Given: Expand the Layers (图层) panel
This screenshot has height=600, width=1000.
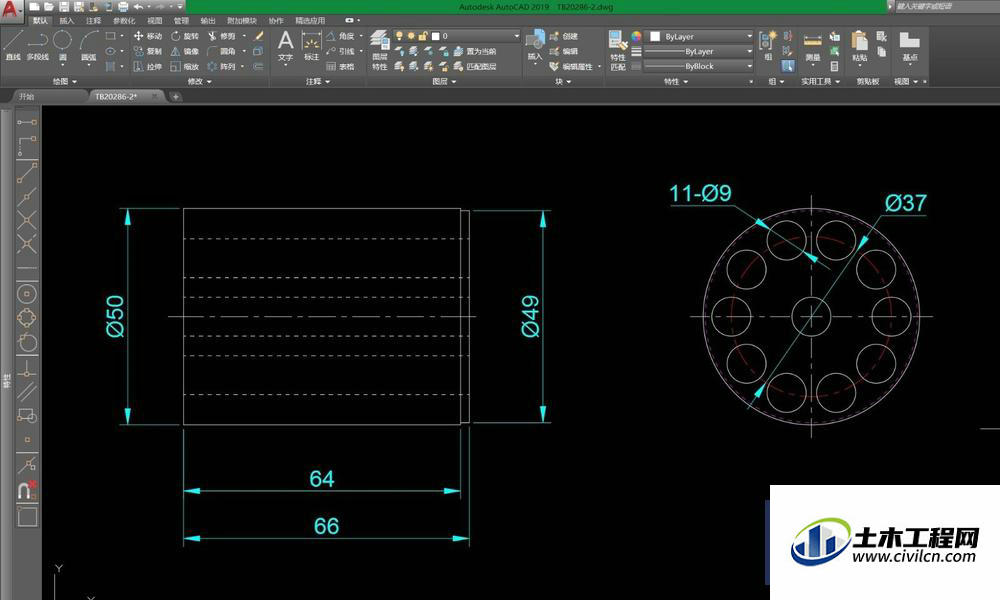Looking at the screenshot, I should pyautogui.click(x=445, y=82).
